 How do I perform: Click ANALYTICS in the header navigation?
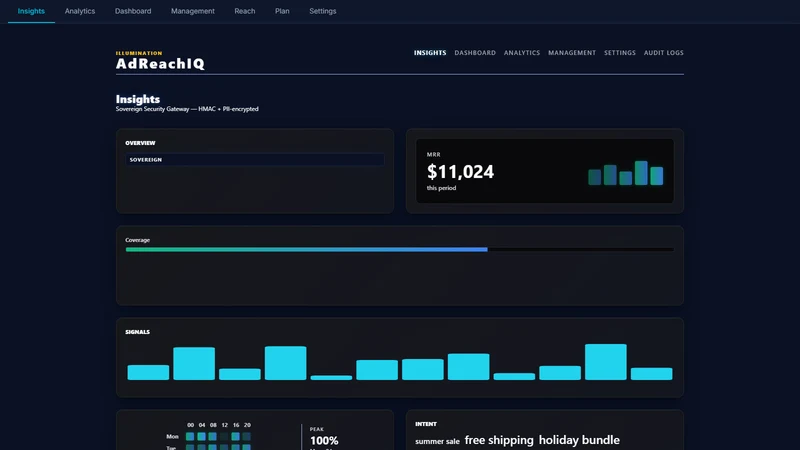click(x=521, y=53)
